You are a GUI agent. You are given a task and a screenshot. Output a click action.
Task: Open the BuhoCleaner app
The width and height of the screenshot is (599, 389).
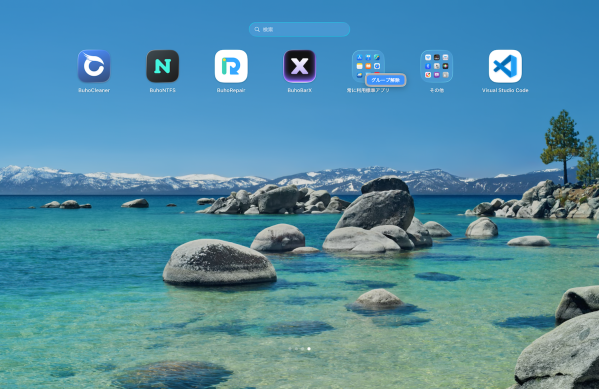pos(94,66)
